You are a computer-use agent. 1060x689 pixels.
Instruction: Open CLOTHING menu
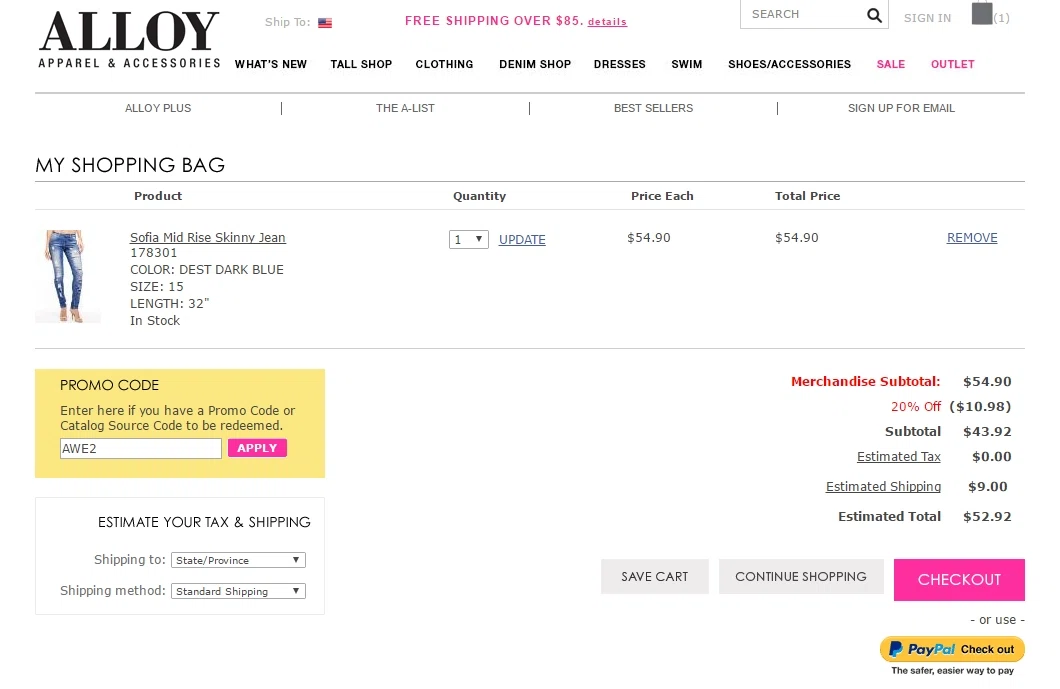pos(444,64)
